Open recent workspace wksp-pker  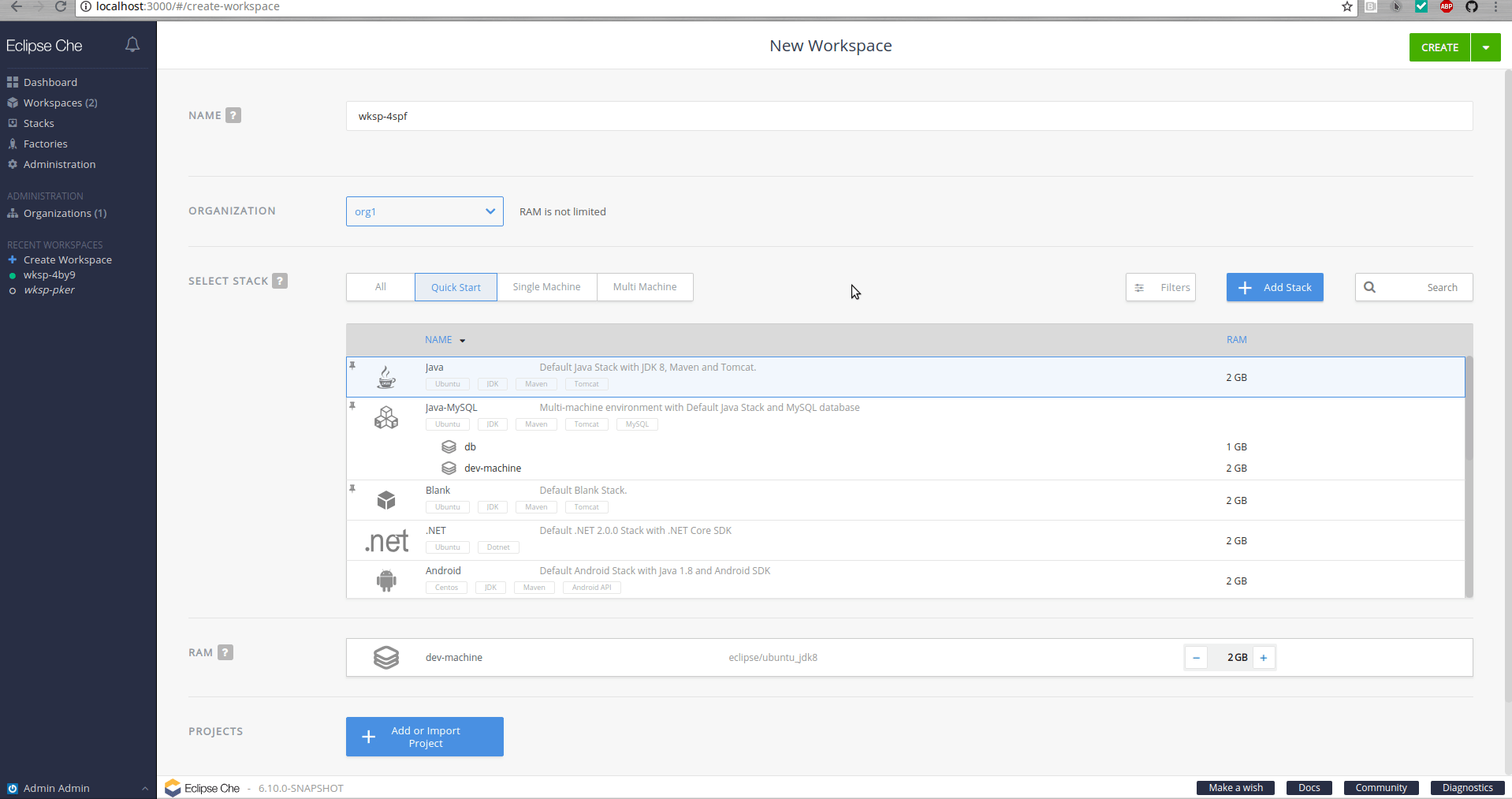click(x=49, y=289)
